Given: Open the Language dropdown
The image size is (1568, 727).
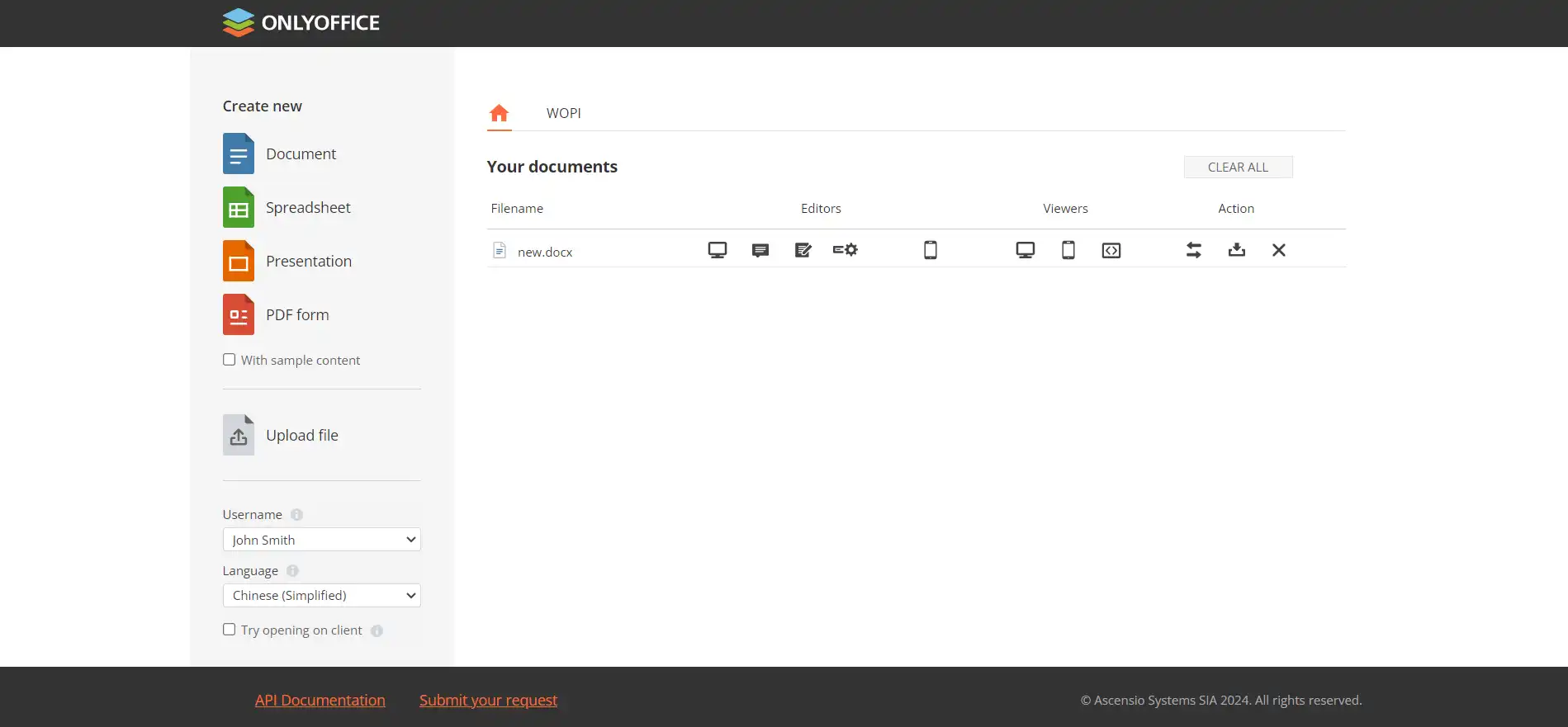Looking at the screenshot, I should [x=321, y=596].
